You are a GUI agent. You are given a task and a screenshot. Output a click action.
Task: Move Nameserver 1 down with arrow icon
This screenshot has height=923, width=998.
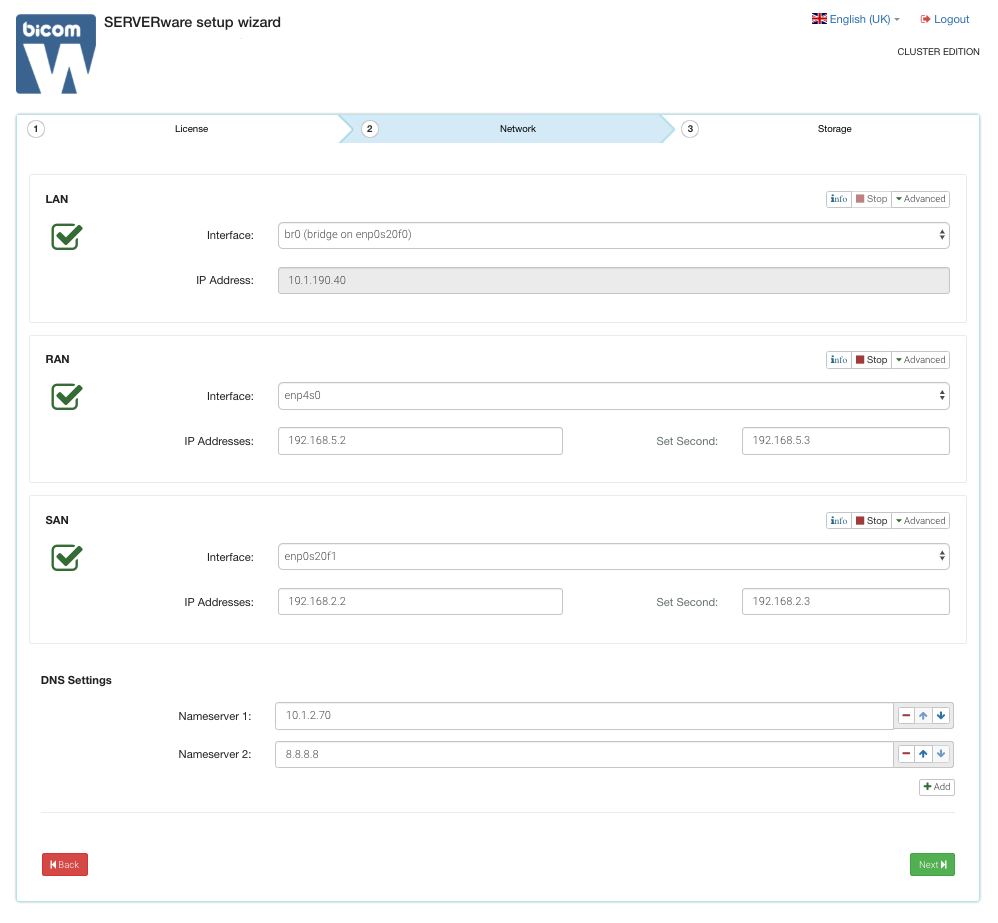(x=941, y=715)
